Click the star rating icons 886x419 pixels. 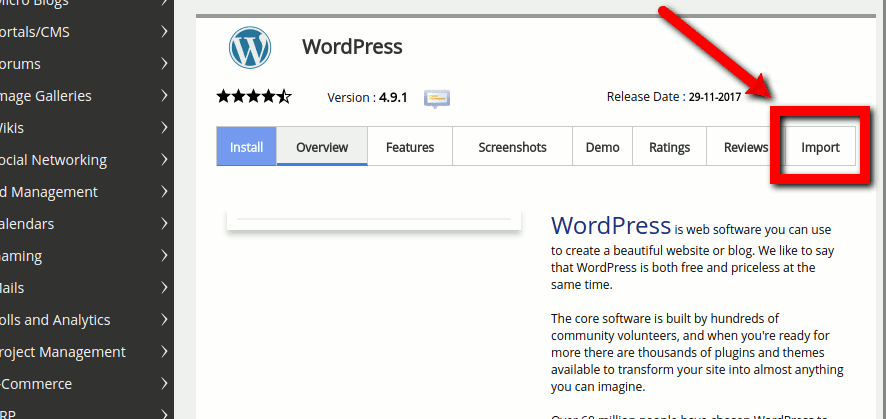point(254,97)
